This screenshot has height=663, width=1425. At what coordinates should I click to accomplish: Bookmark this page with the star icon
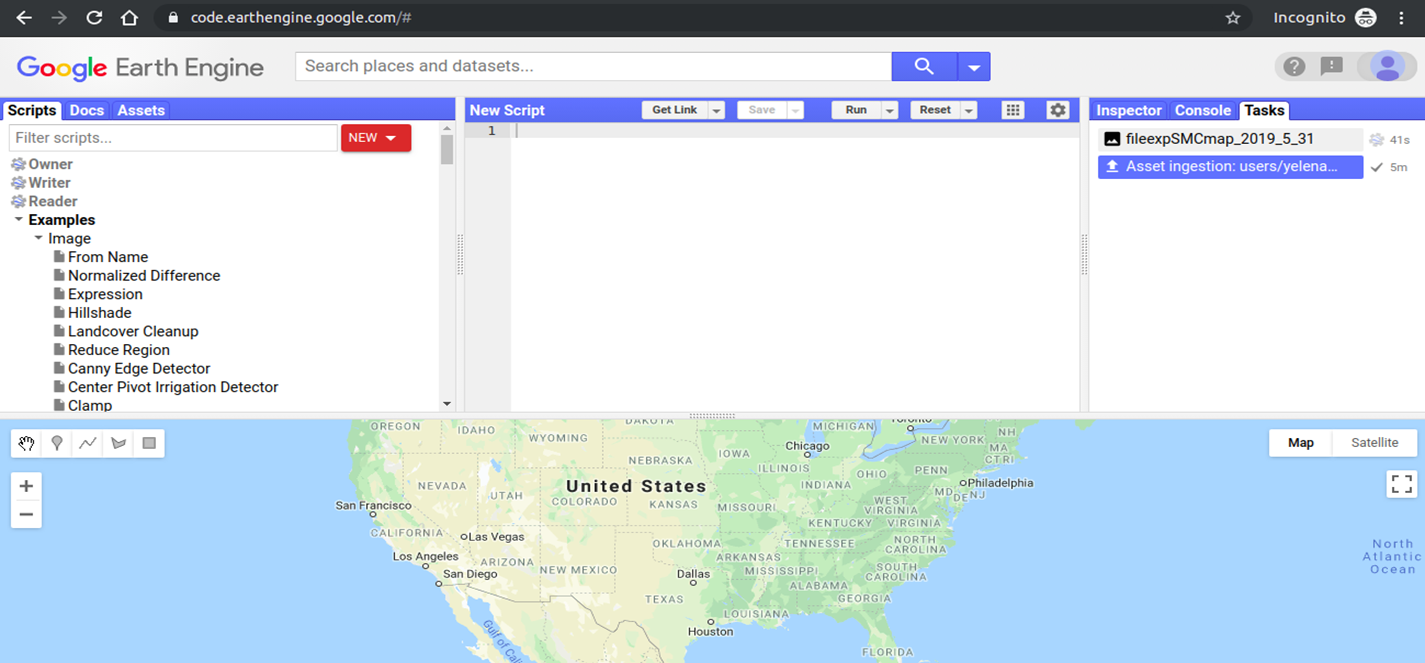coord(1232,18)
